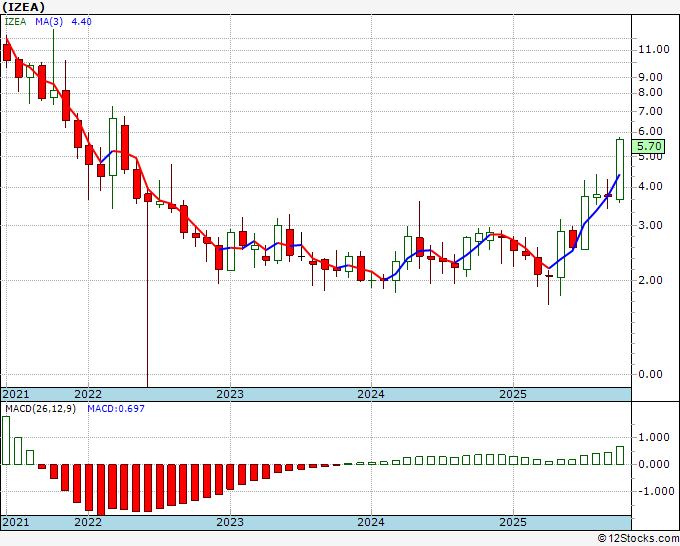Click the 2025 label on MACD timeline
The image size is (680, 546).
(513, 522)
